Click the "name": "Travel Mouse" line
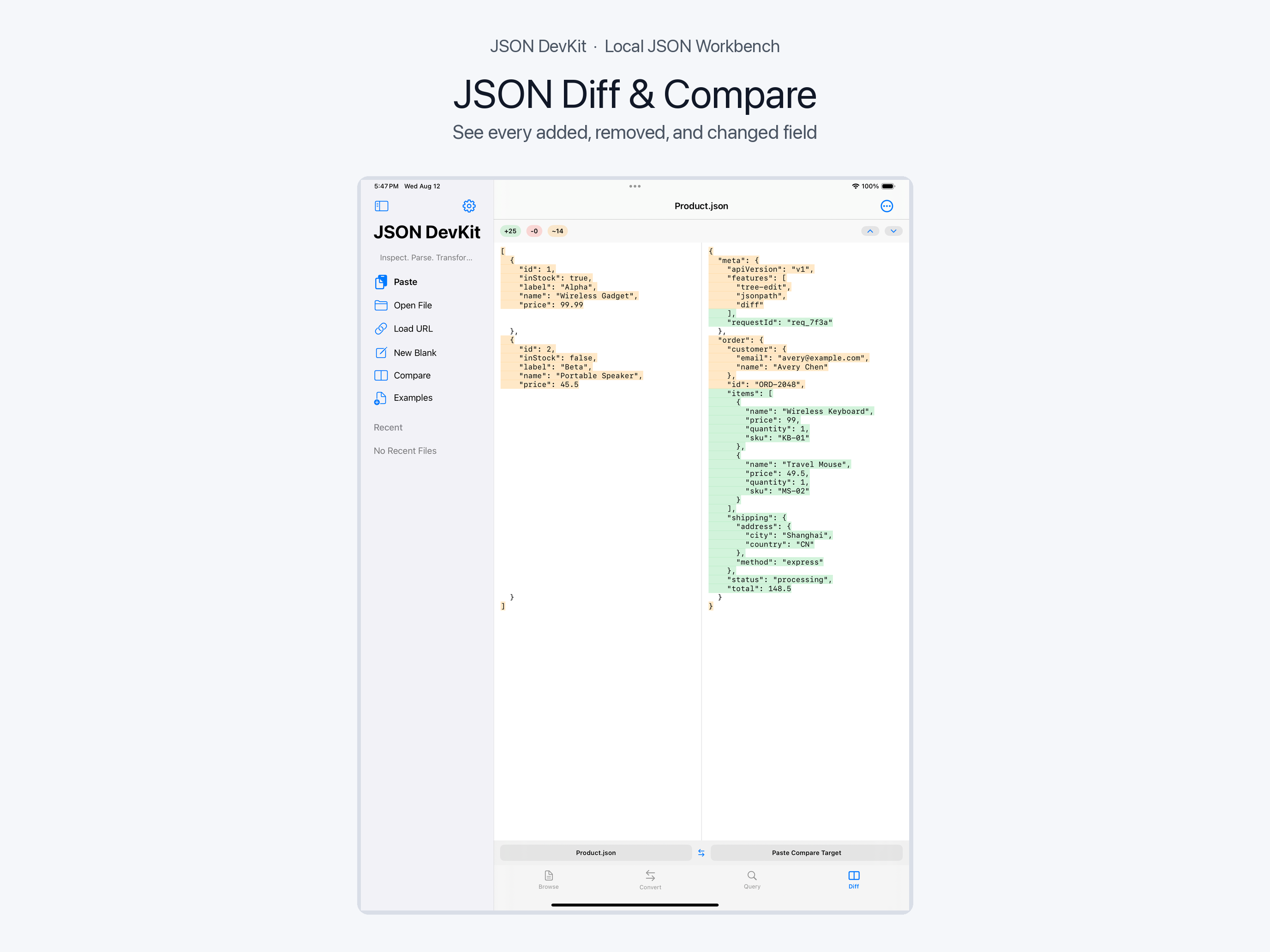 797,464
